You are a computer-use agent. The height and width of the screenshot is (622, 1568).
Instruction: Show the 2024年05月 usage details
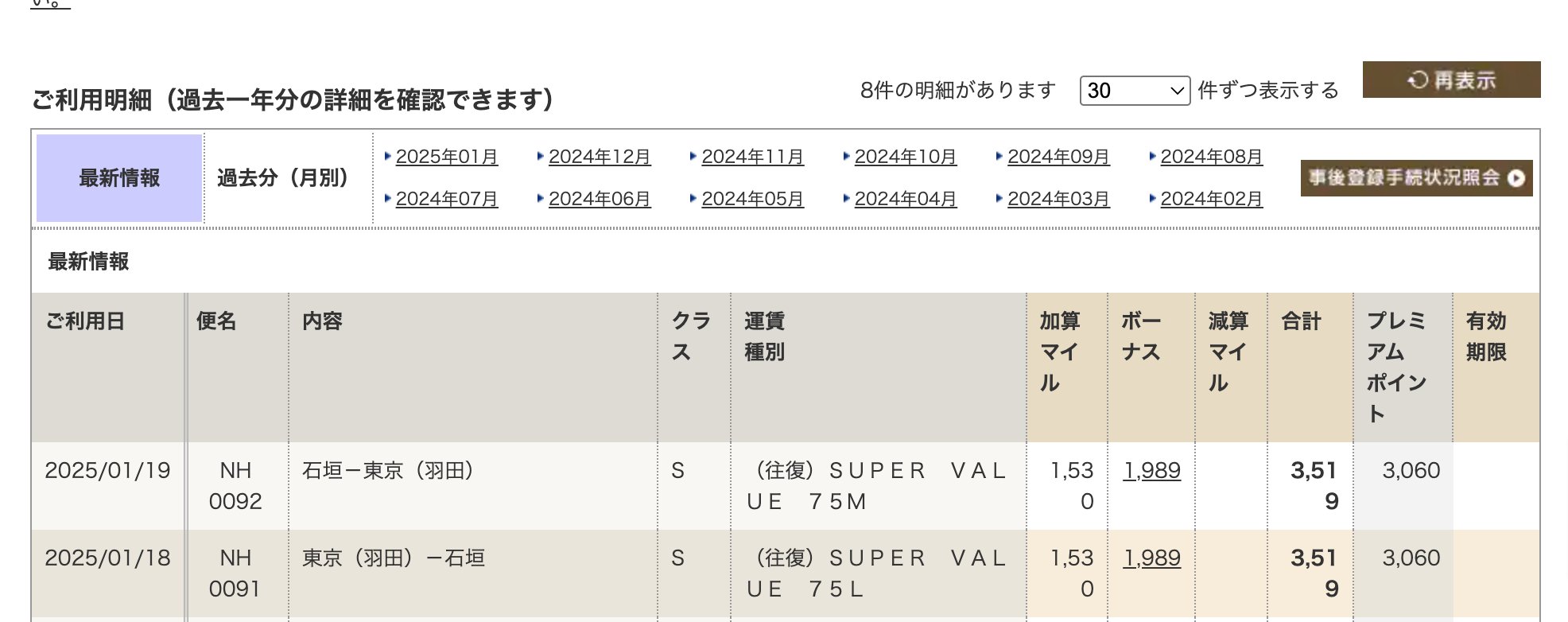click(x=752, y=199)
